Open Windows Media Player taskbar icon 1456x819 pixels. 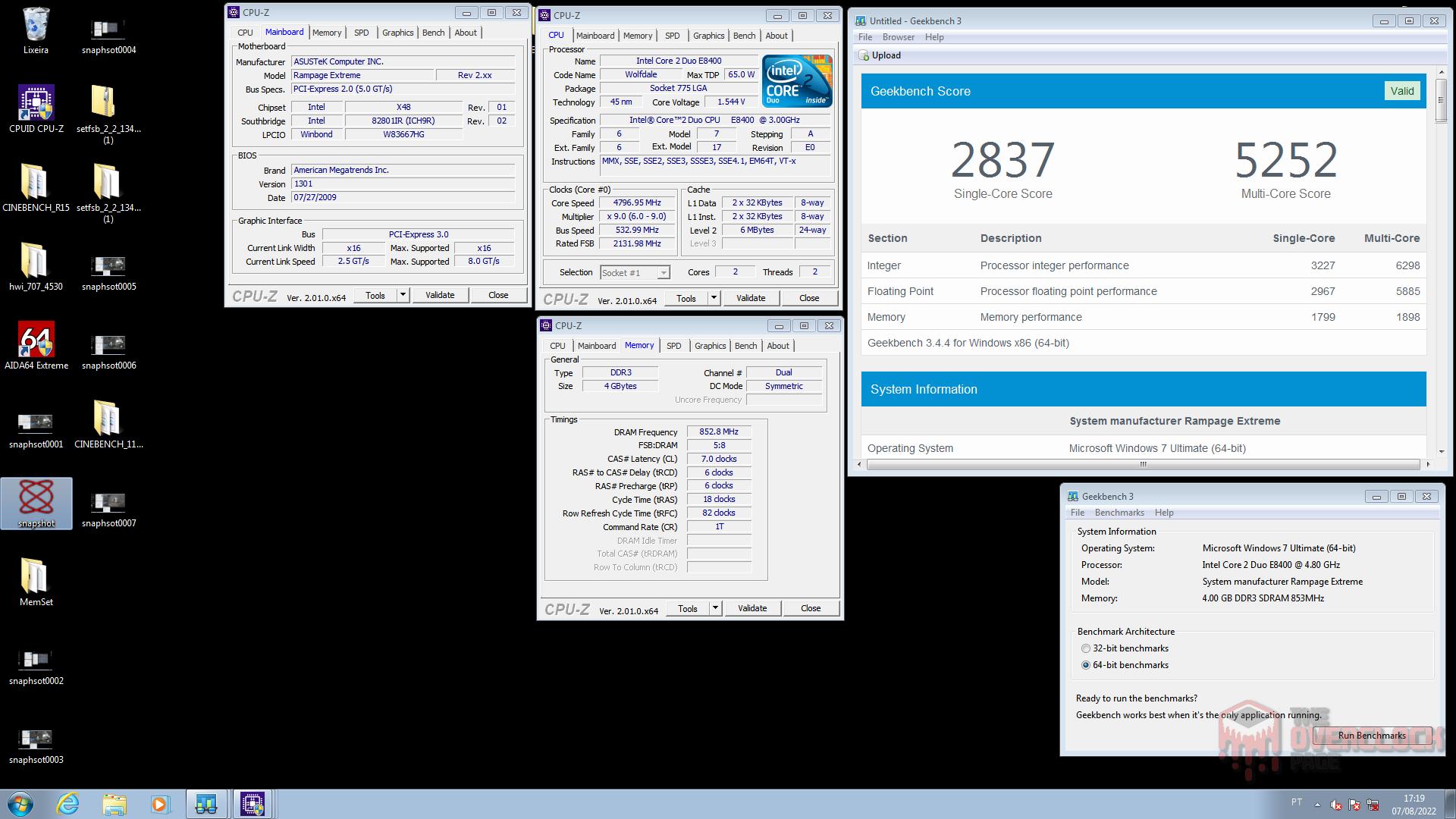pyautogui.click(x=160, y=804)
